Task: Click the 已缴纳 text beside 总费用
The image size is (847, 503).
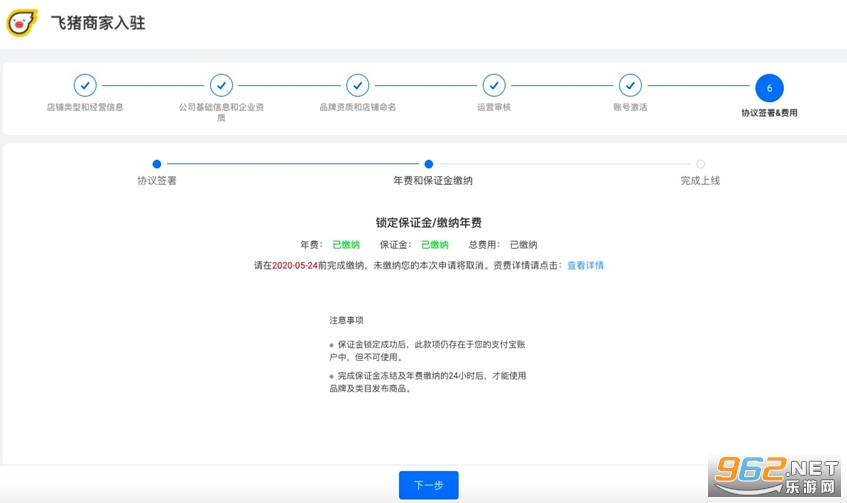Action: (x=523, y=245)
